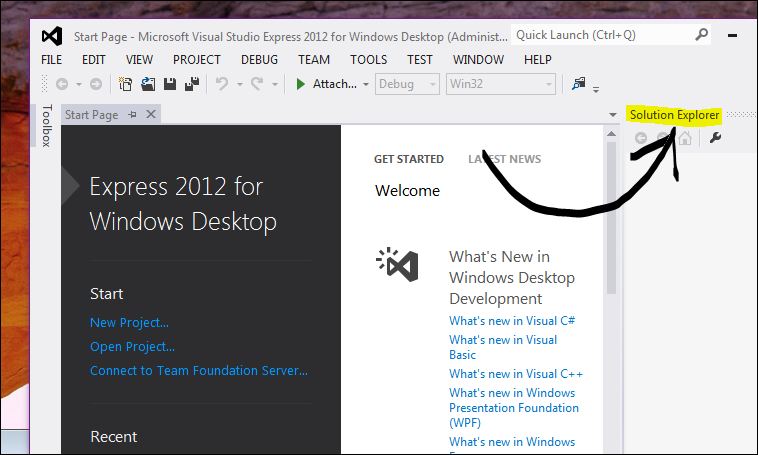Click the green Start play icon
The image size is (758, 455).
(x=300, y=84)
